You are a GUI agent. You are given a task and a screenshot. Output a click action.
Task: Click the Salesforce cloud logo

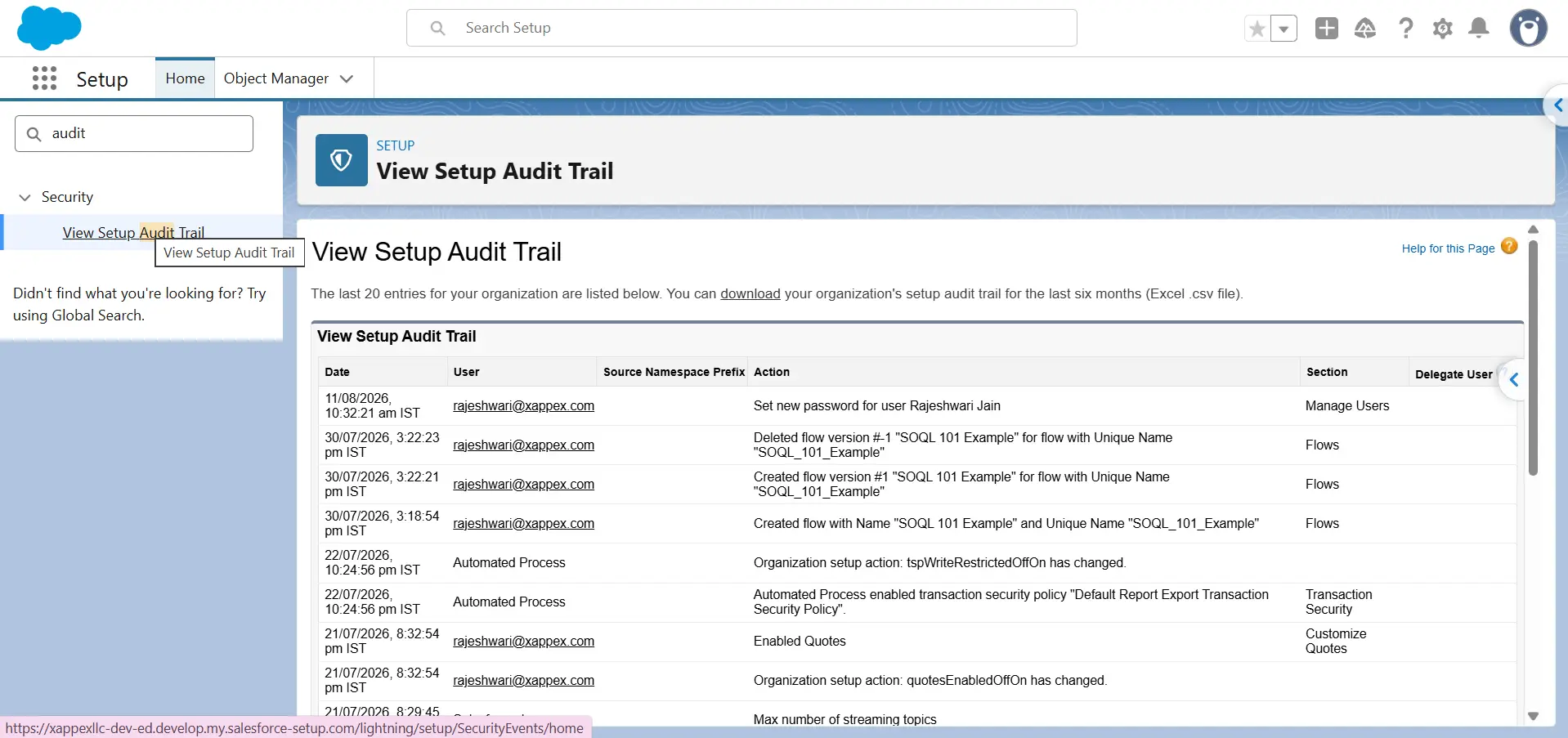(x=49, y=28)
